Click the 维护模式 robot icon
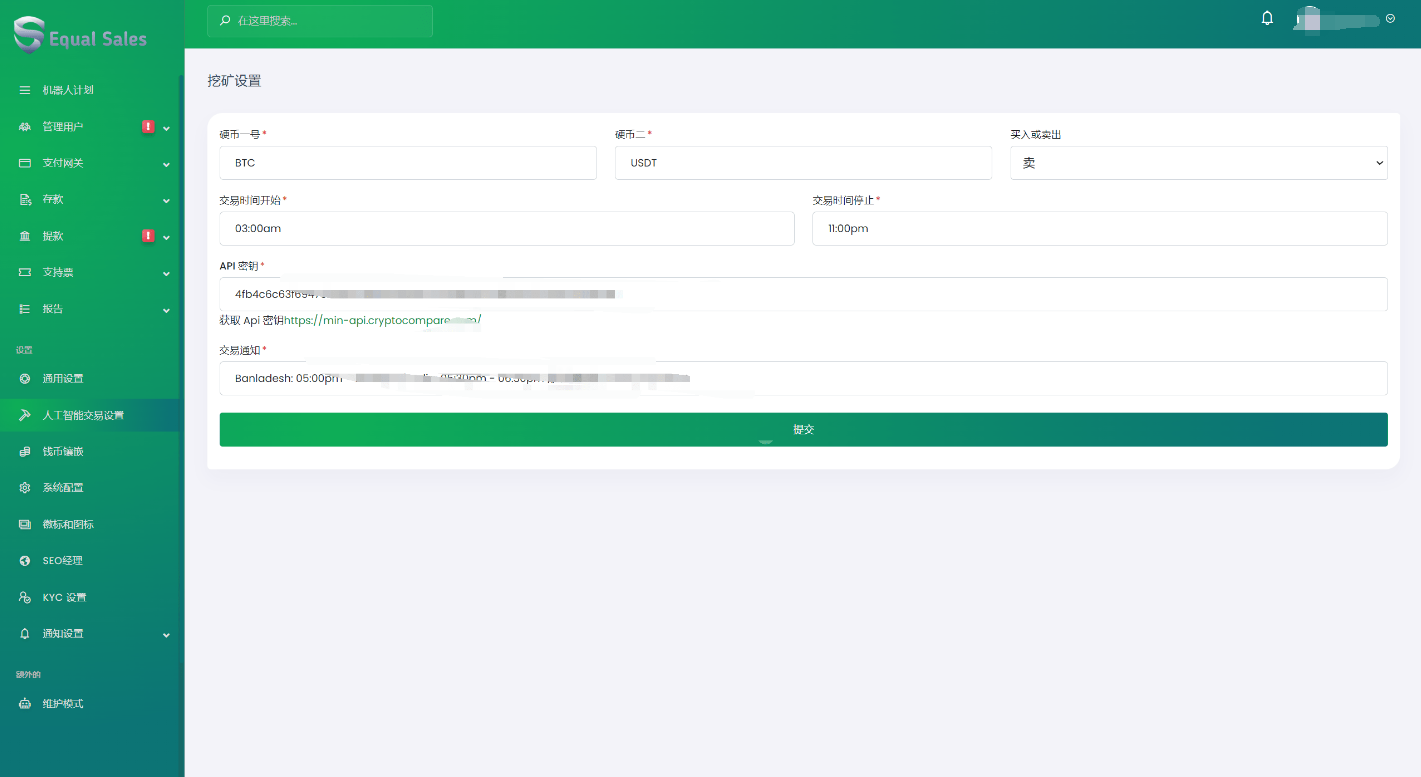The image size is (1421, 777). click(25, 704)
